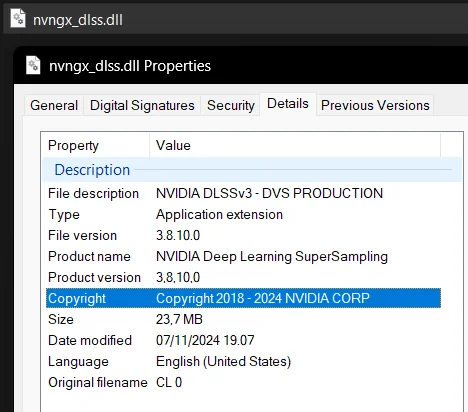Select the nvngx_dlss.dll file name

pos(78,20)
